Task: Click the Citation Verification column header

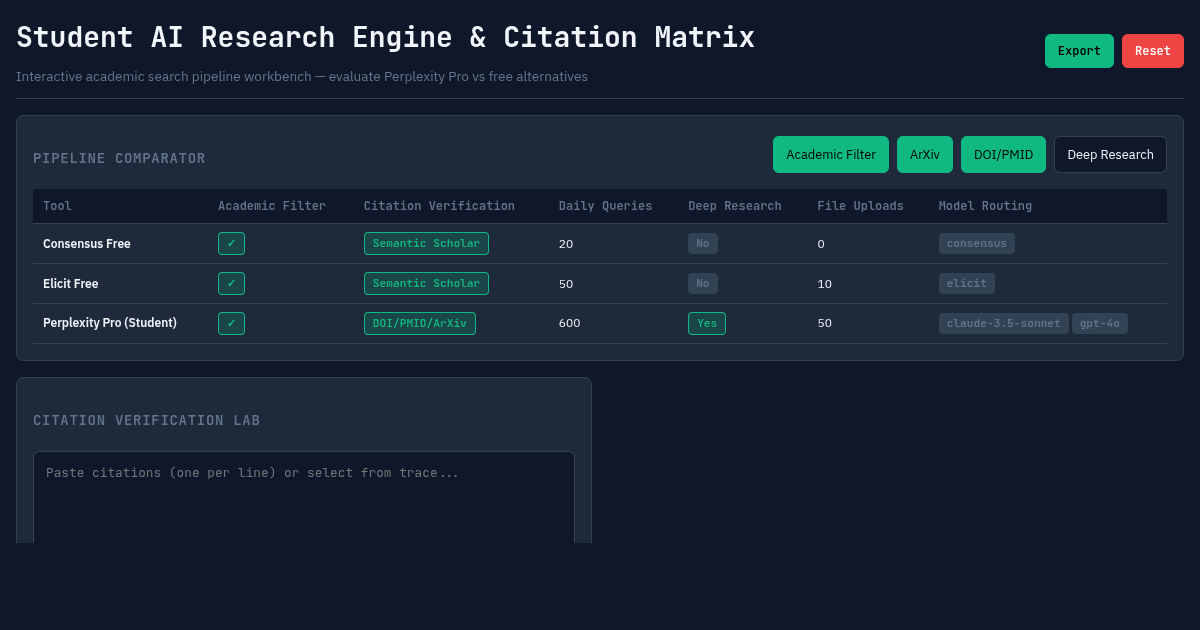Action: tap(439, 206)
